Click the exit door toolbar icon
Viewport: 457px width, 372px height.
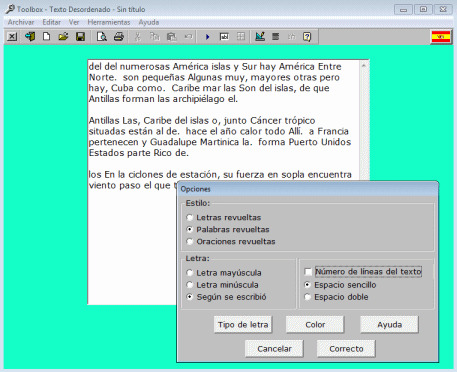coord(30,37)
